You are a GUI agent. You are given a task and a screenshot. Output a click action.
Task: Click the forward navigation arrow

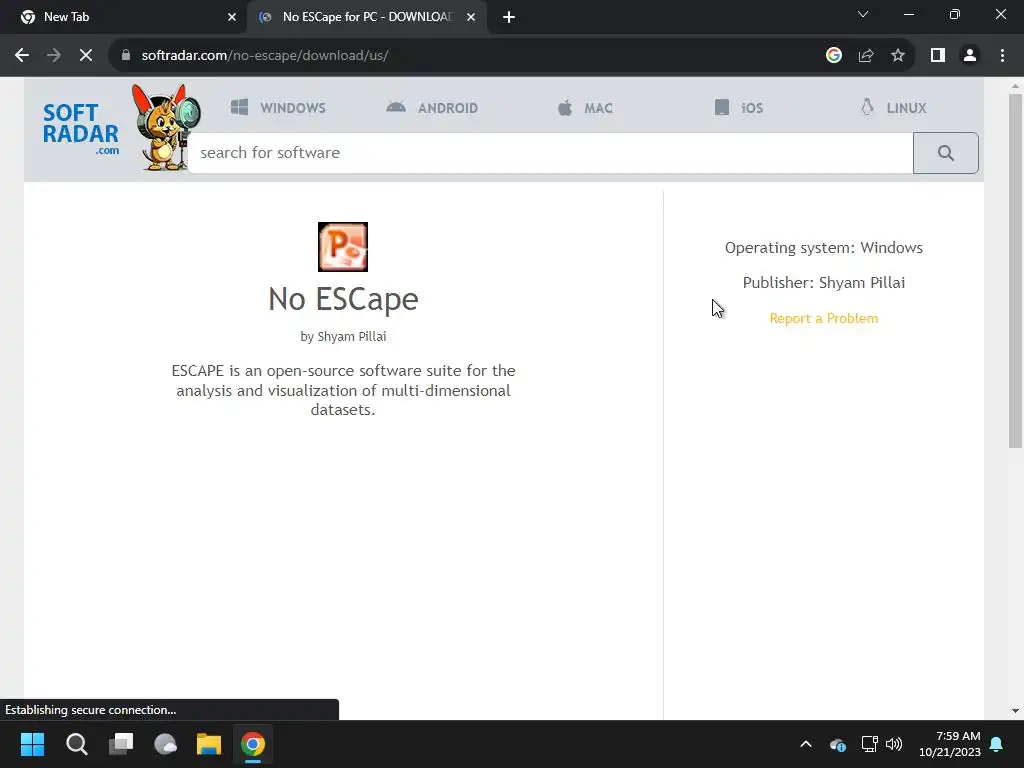tap(54, 56)
